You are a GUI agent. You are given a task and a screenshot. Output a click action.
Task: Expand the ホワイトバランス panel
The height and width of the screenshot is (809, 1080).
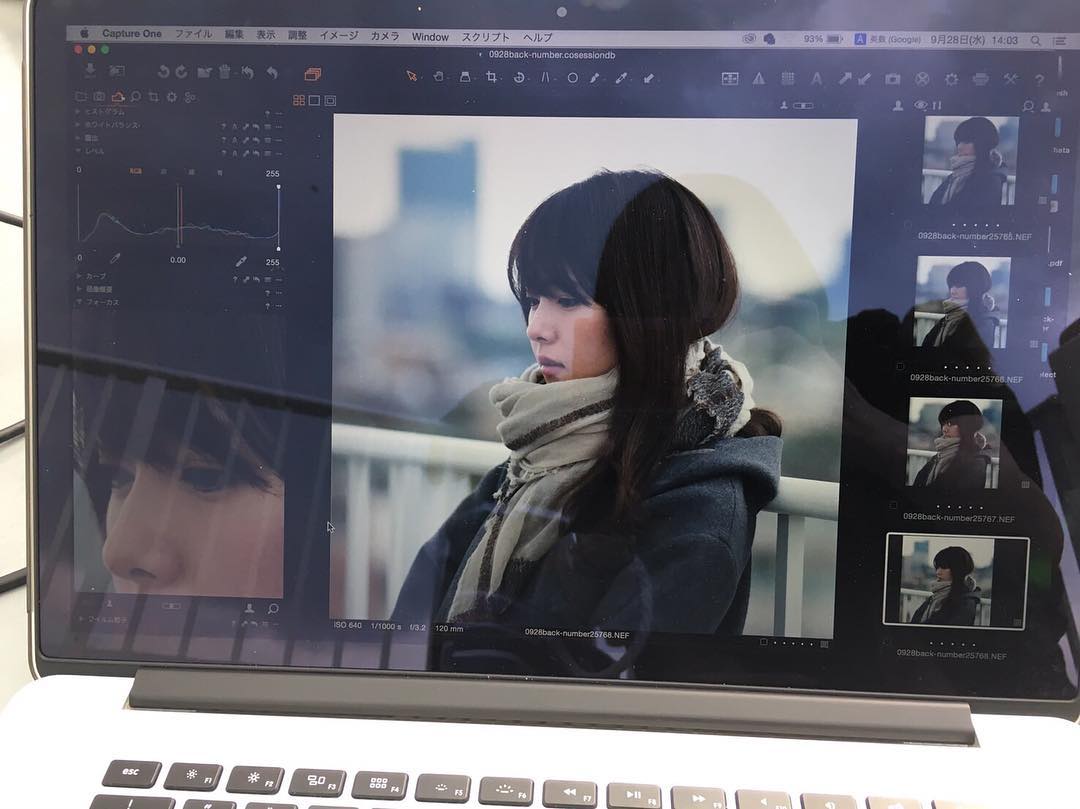(78, 125)
